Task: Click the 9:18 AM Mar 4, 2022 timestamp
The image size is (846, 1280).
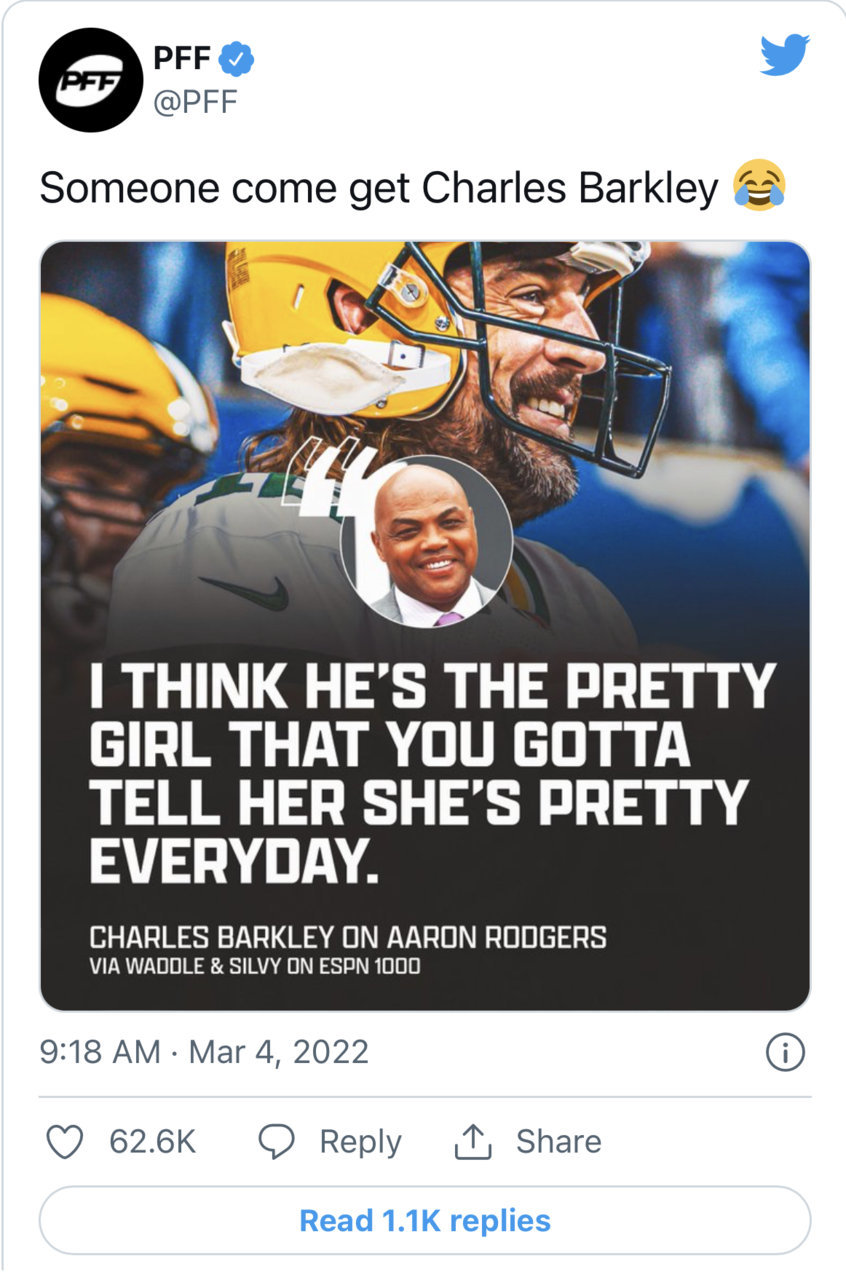Action: pyautogui.click(x=204, y=1052)
